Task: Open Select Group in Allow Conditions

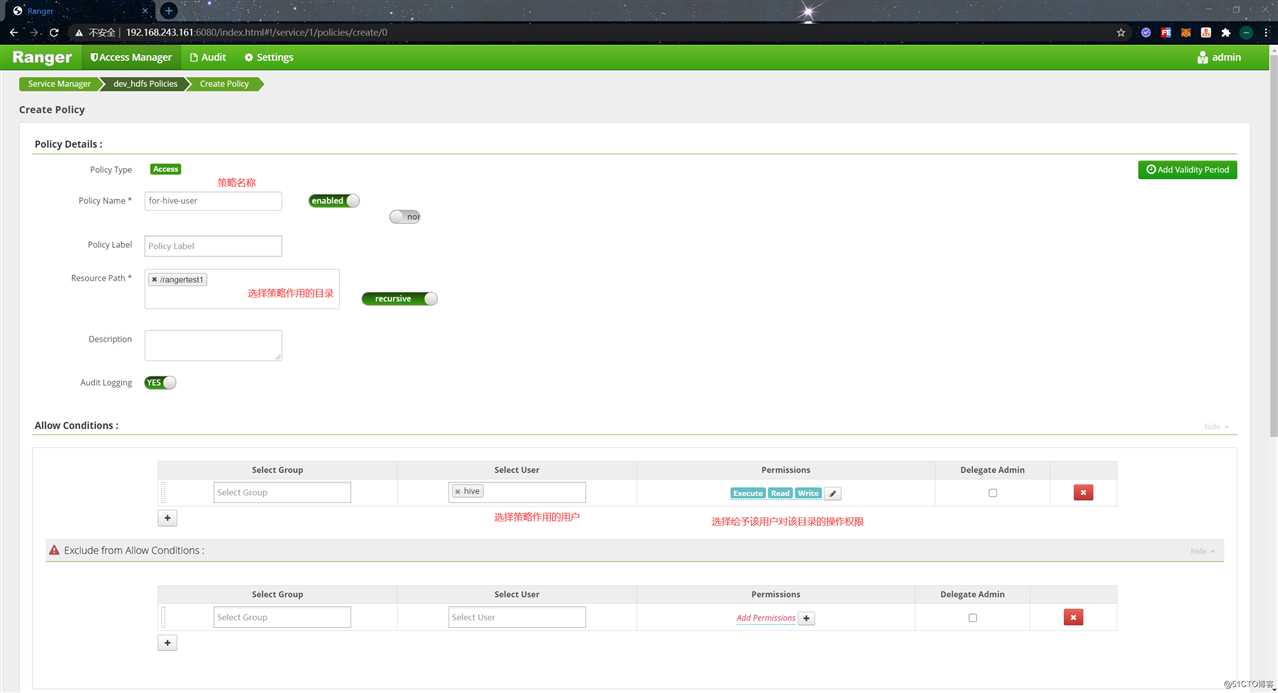Action: [282, 492]
